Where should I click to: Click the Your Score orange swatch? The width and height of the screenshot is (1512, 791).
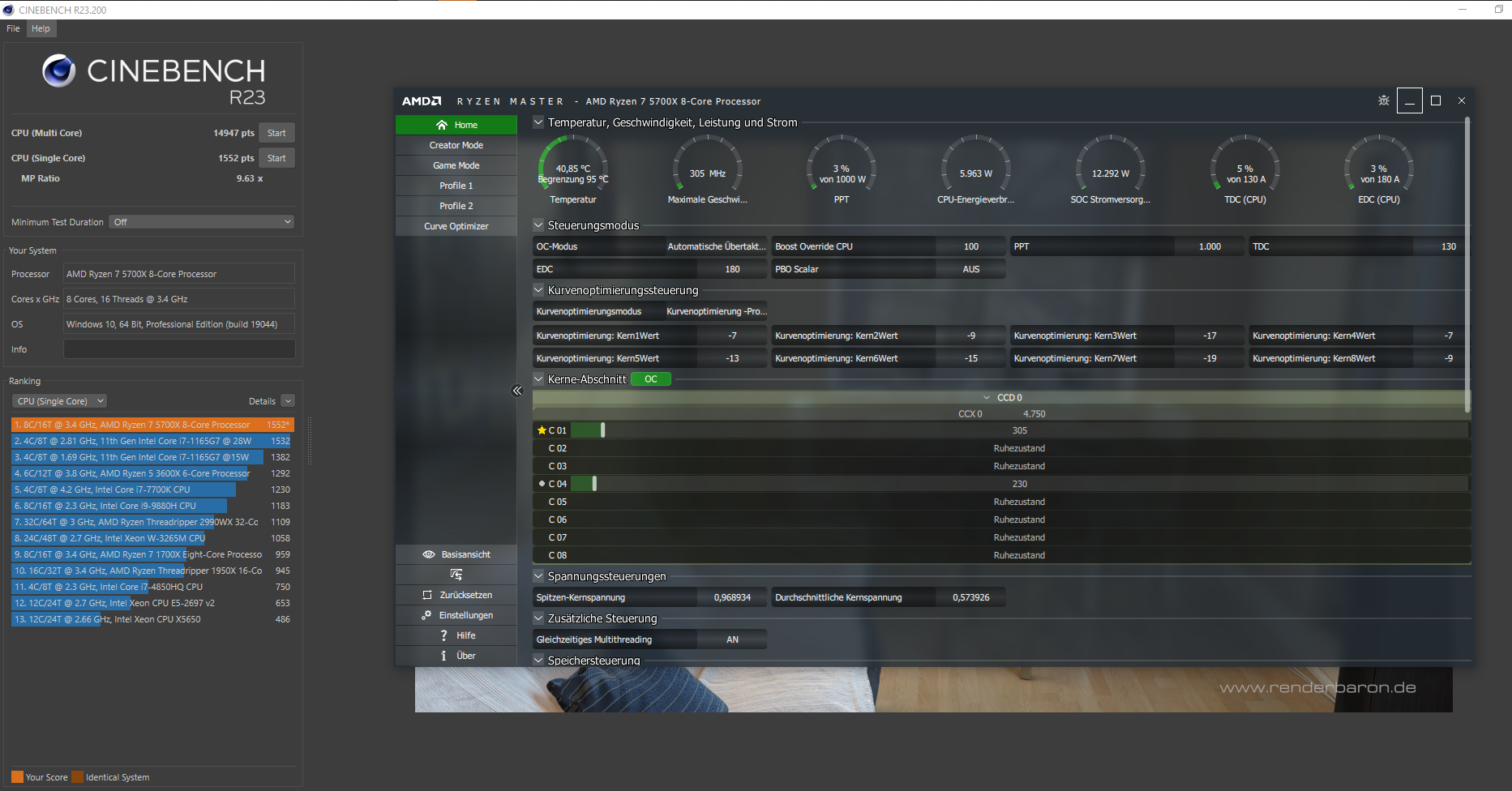[17, 776]
